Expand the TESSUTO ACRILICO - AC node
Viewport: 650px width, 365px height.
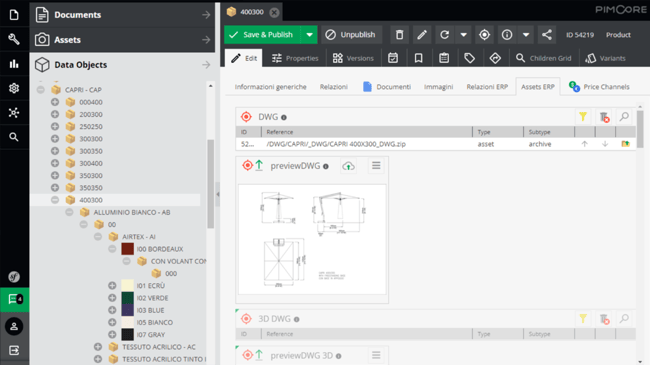[98, 347]
